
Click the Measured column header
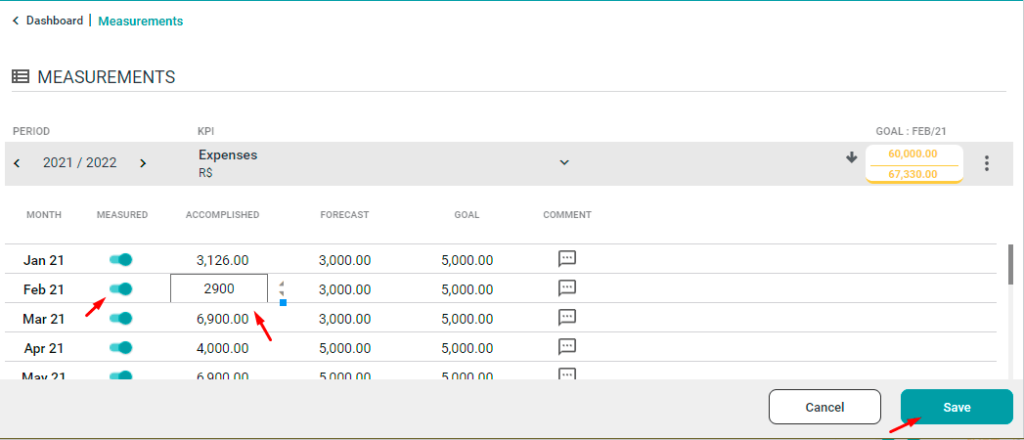point(122,214)
